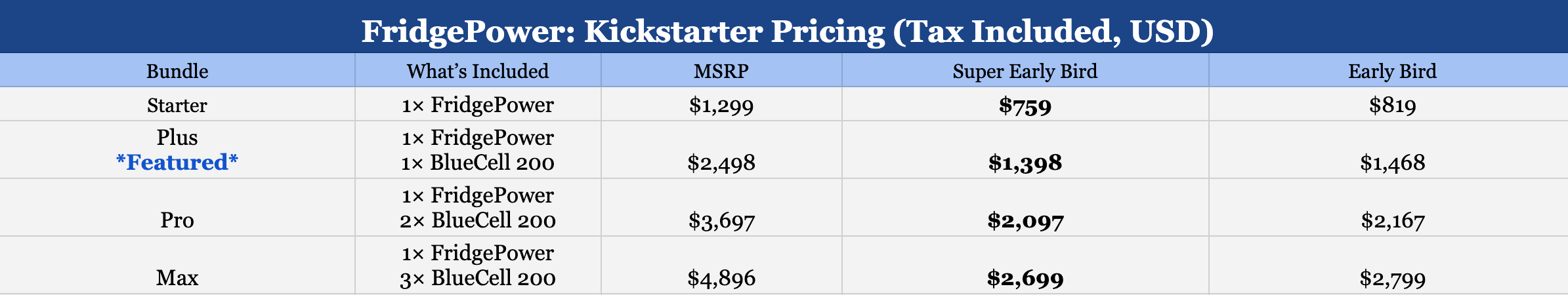Select the $819 Early Bird price

coord(1392,105)
